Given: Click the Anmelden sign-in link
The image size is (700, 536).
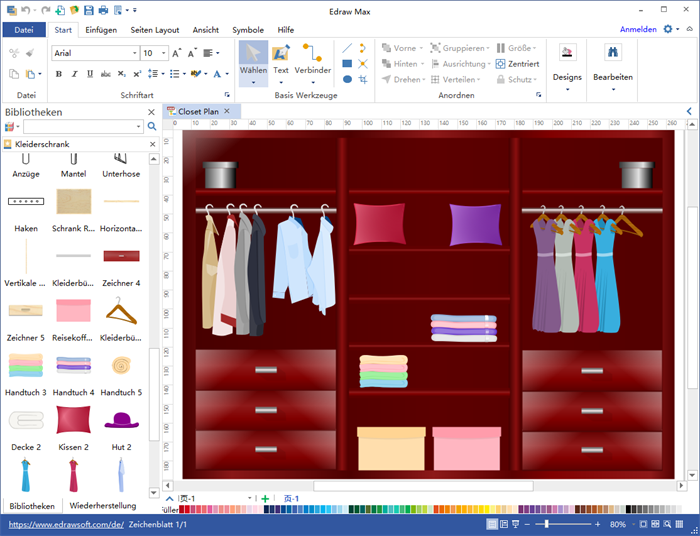Looking at the screenshot, I should click(638, 30).
